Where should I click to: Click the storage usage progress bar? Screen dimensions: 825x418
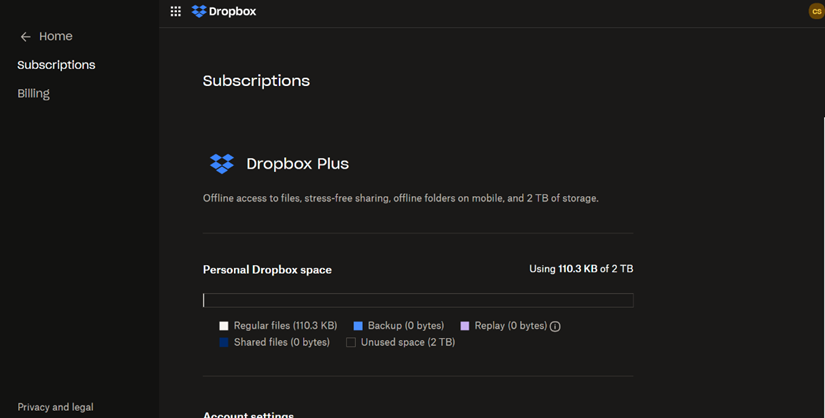click(418, 300)
